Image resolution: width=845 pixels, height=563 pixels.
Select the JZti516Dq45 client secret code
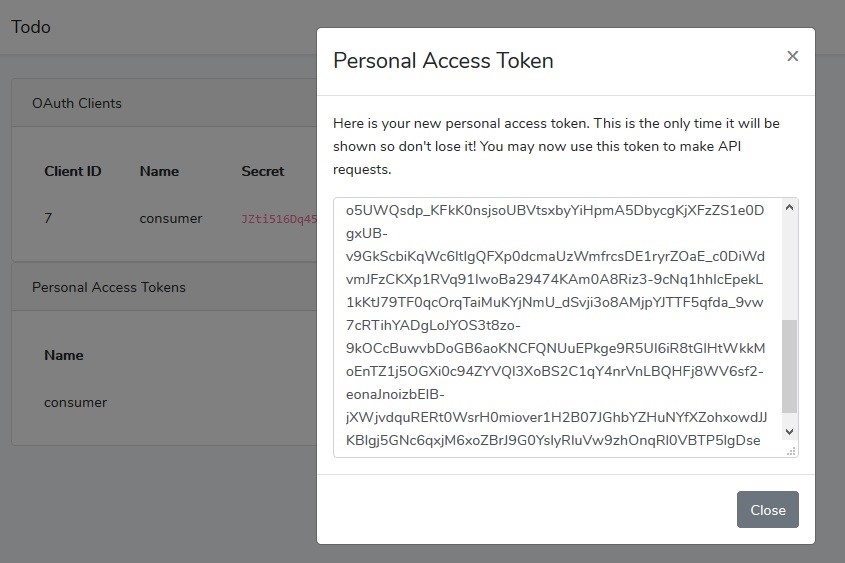pyautogui.click(x=279, y=219)
